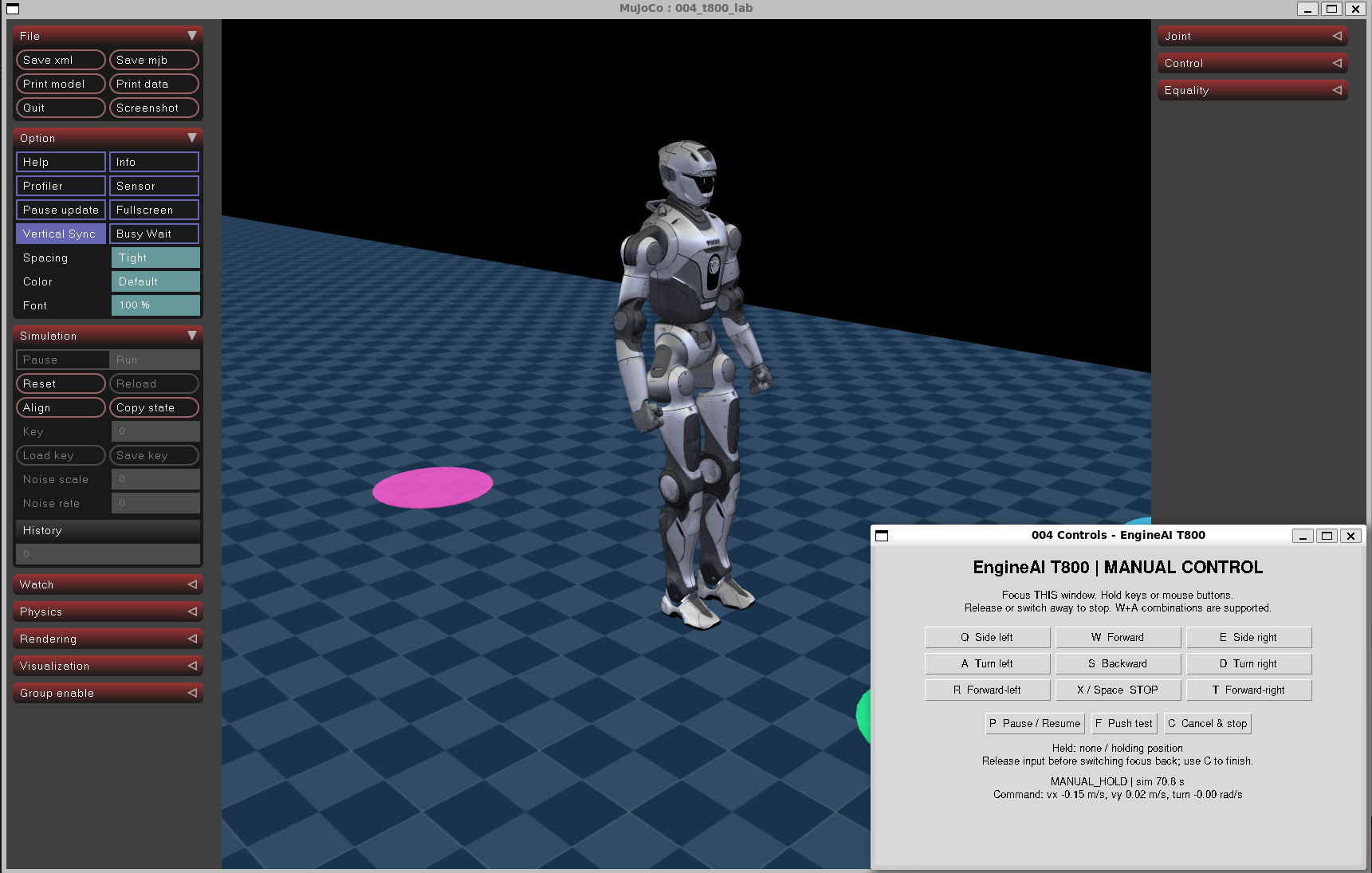This screenshot has height=873, width=1372.
Task: Maximize the 004 Controls window
Action: 1327,536
